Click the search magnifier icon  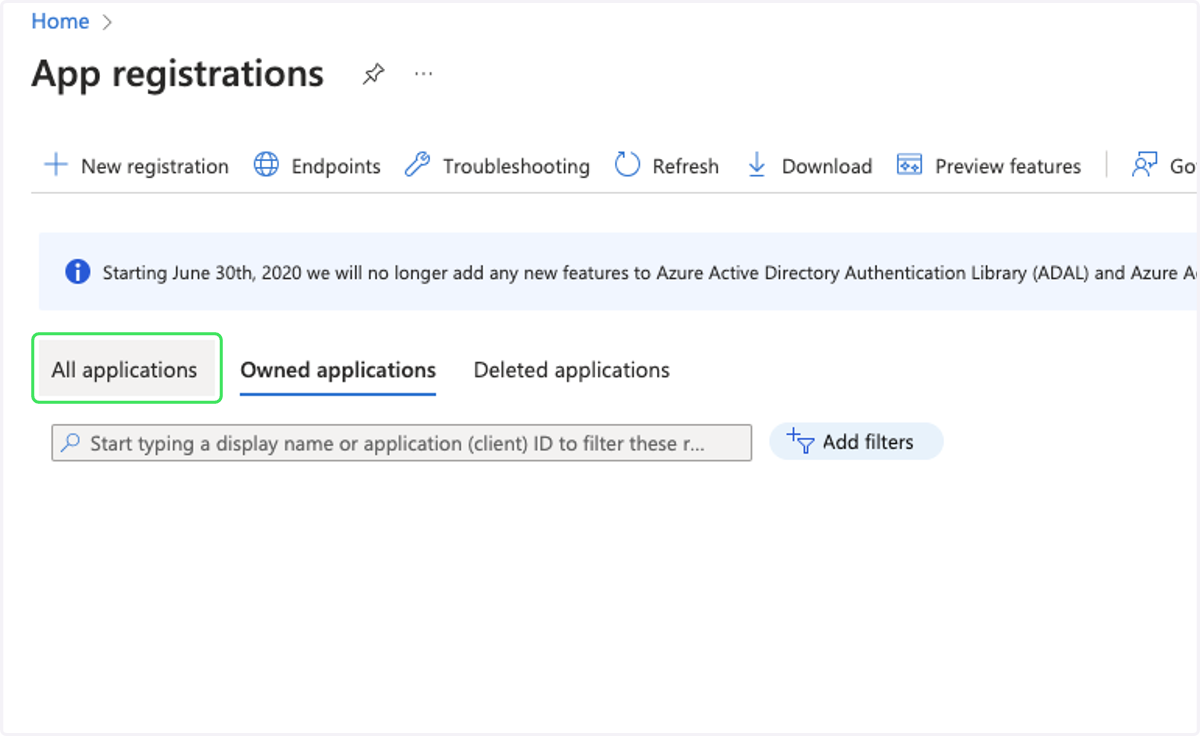pos(70,443)
